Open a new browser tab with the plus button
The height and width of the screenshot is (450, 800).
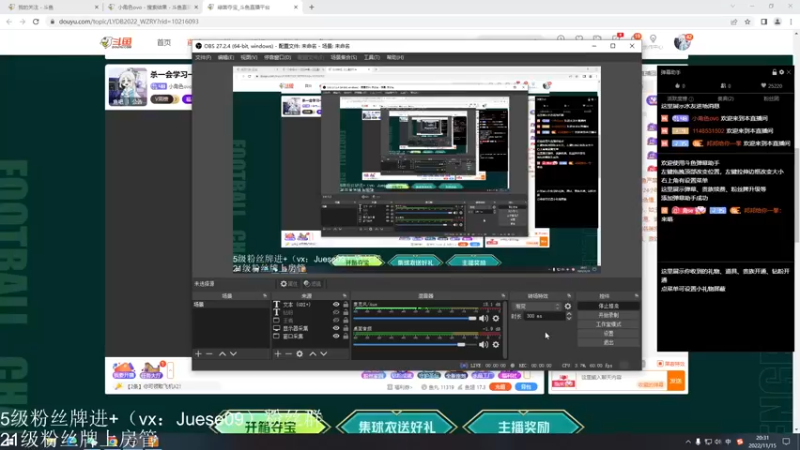click(311, 7)
